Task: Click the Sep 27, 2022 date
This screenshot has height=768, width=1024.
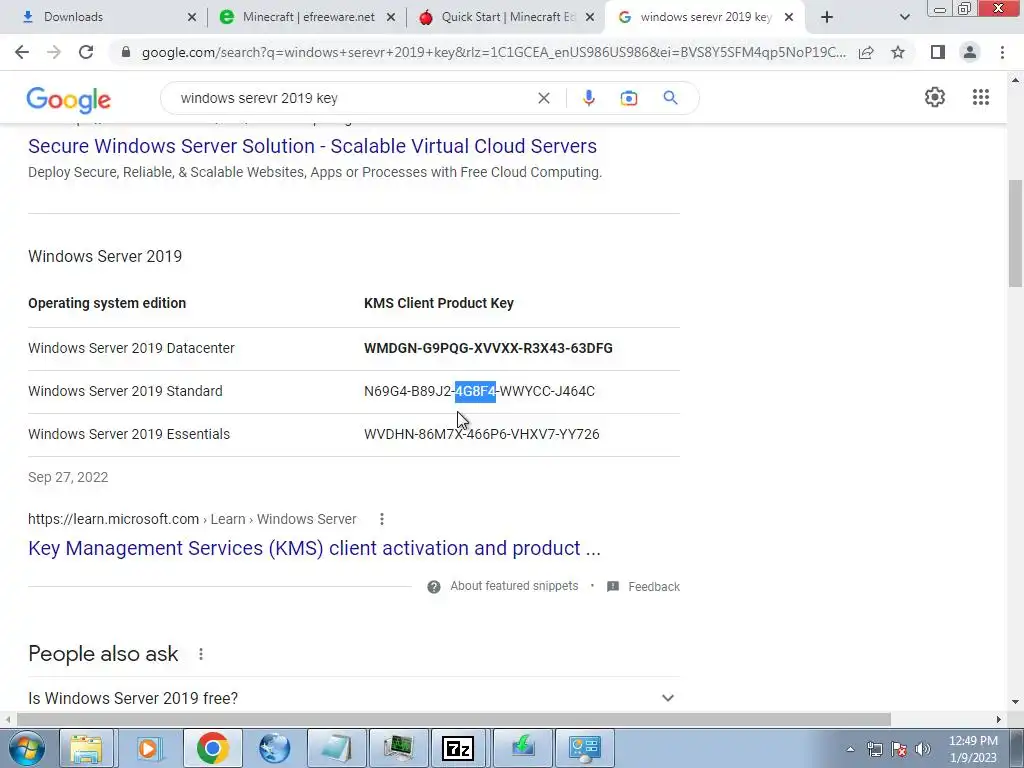Action: tap(68, 477)
